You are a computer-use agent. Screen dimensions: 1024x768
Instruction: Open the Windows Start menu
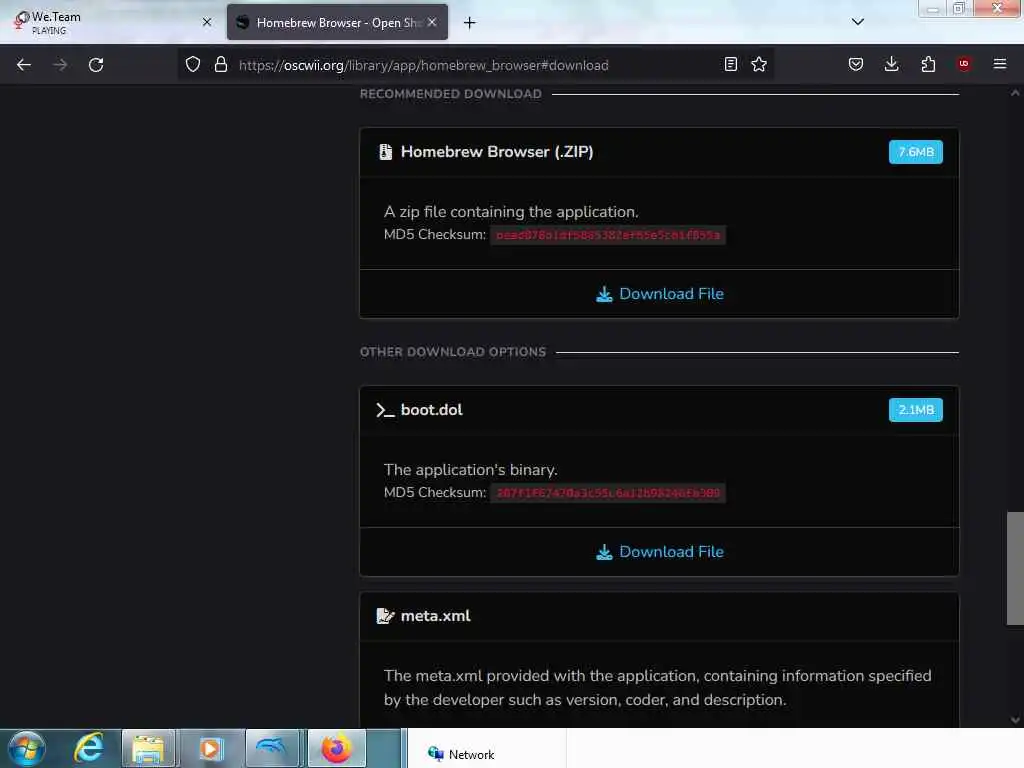click(27, 748)
